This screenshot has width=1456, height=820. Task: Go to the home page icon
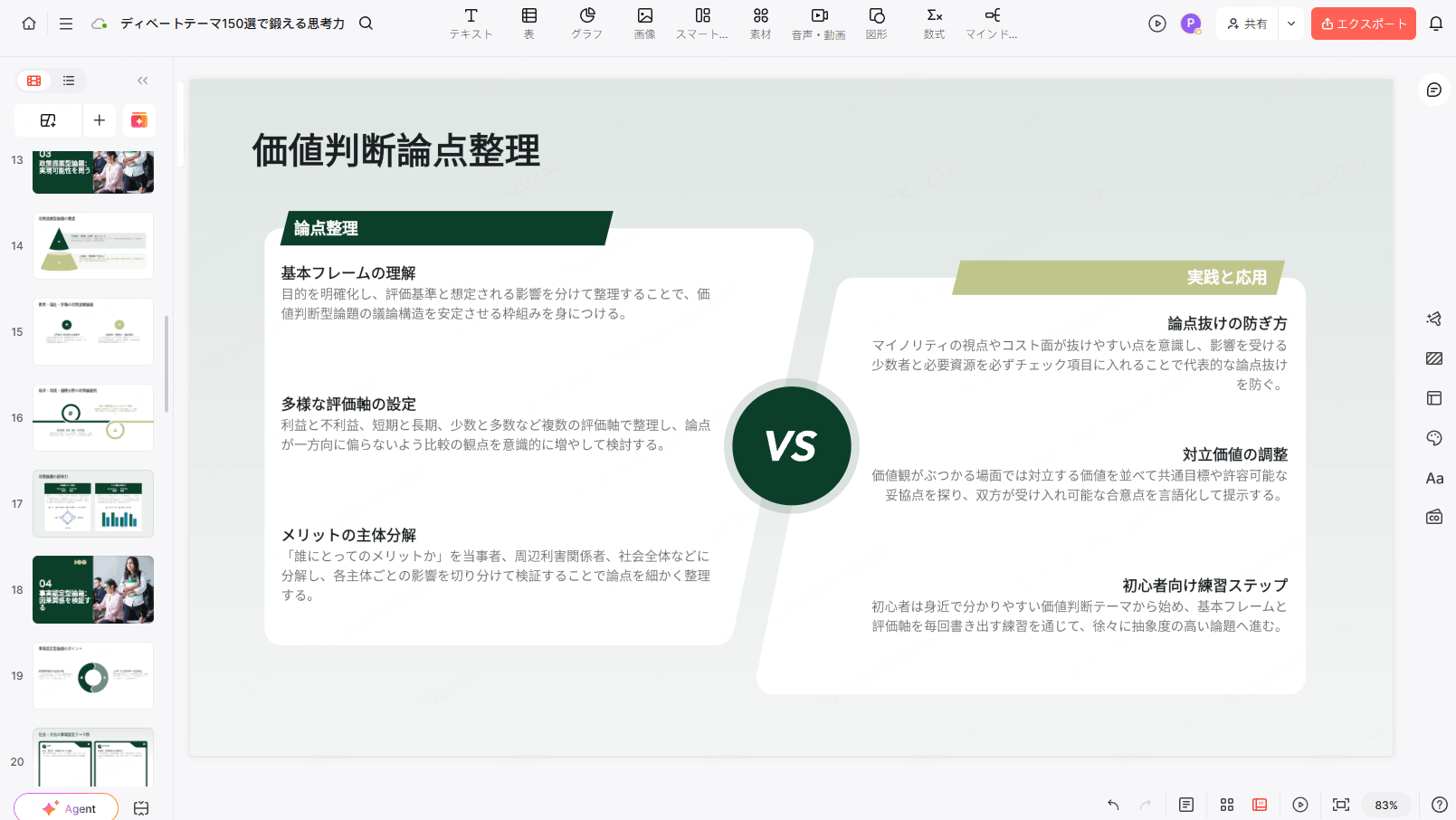[29, 24]
